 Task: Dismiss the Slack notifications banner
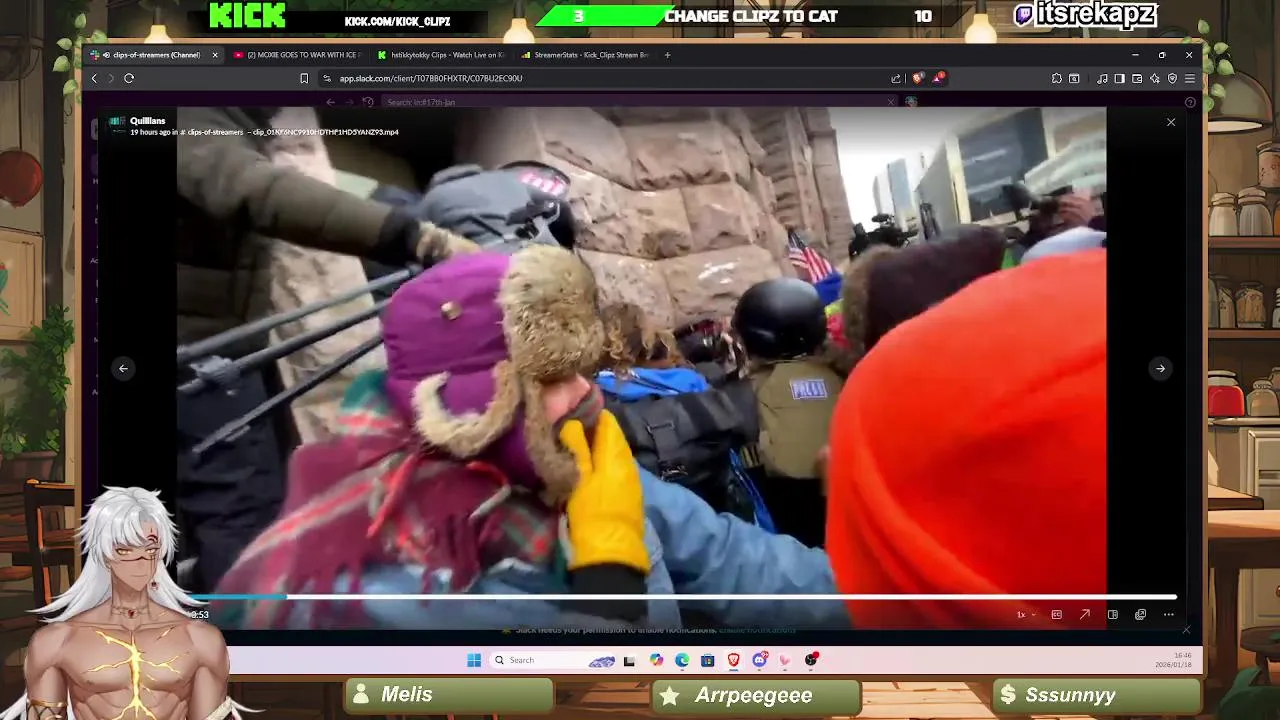click(1186, 630)
